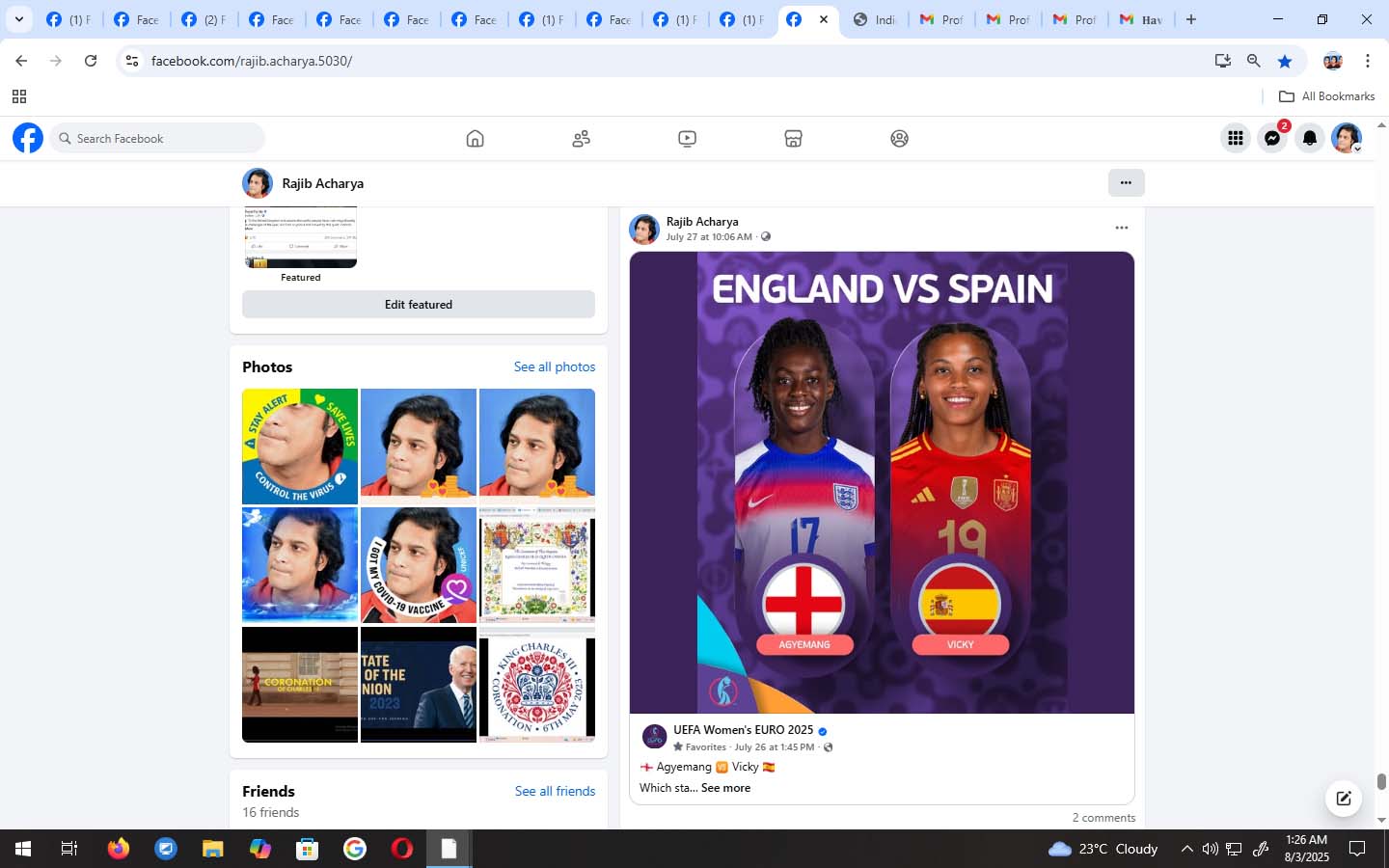
Task: Open Marketplace icon in navigation
Action: point(793,139)
